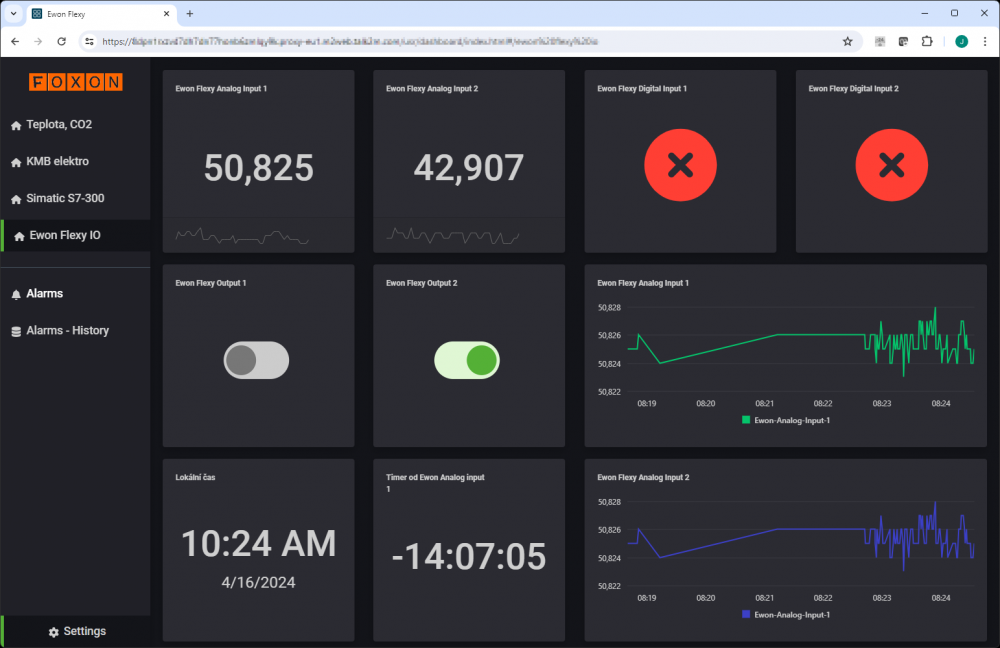The width and height of the screenshot is (1000, 648).
Task: Click the Alarms - History database icon
Action: [x=16, y=331]
